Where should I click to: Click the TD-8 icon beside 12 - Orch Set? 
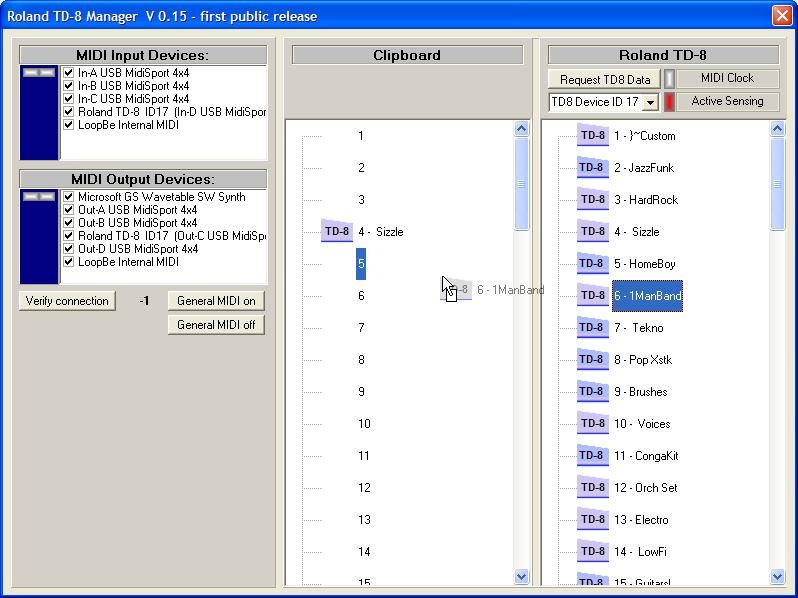[593, 488]
